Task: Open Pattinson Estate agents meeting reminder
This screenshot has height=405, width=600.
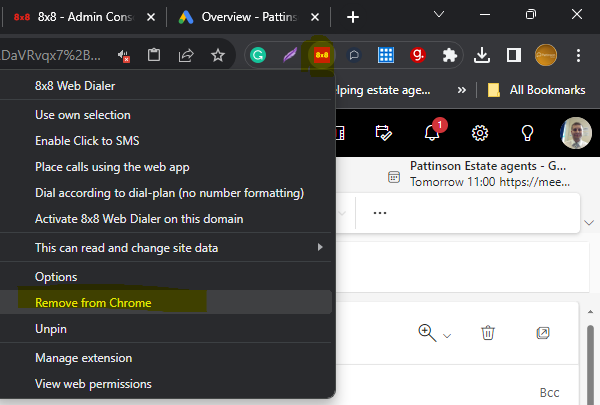Action: pyautogui.click(x=479, y=174)
